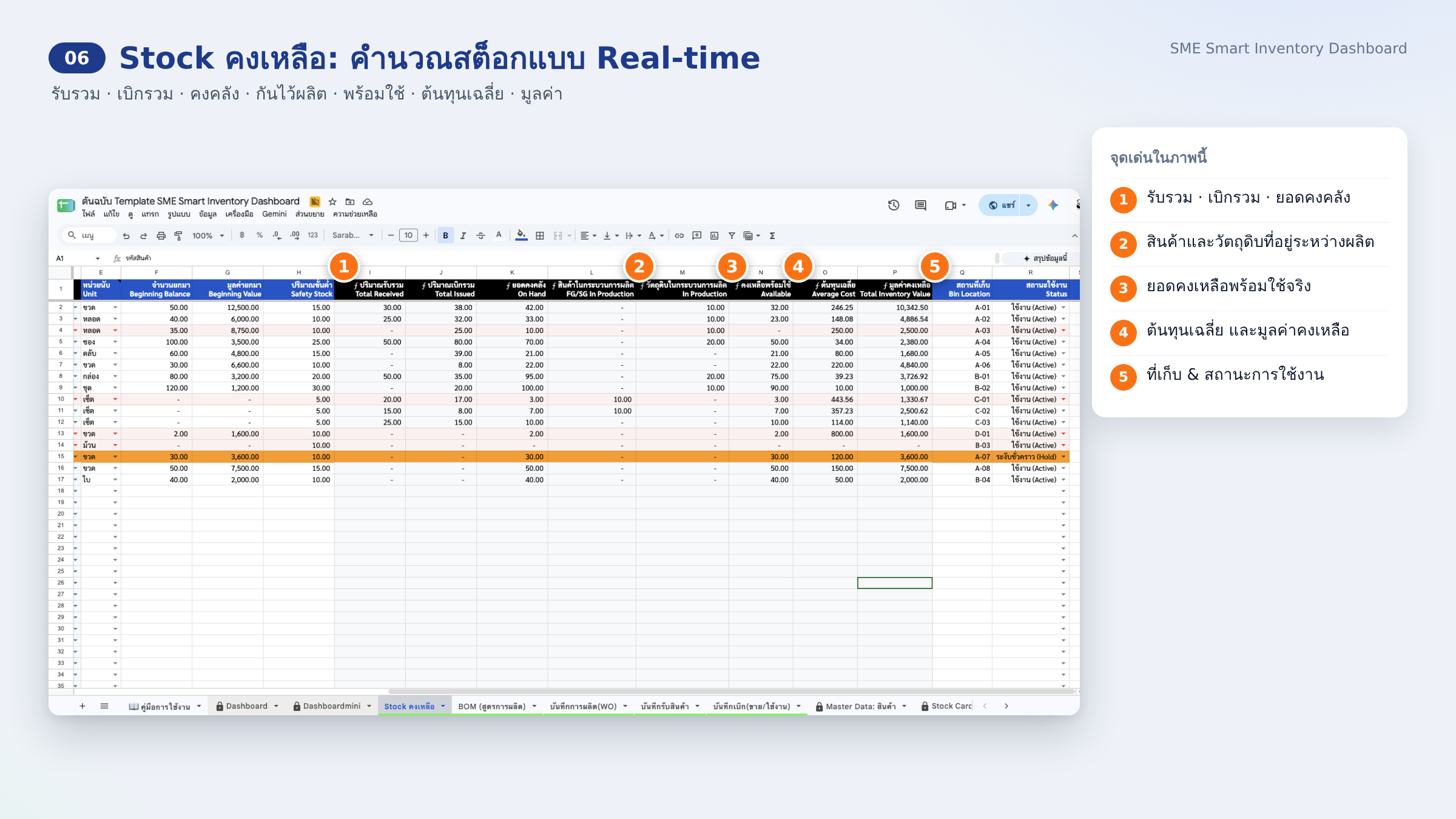
Task: Expand the A1 name box dropdown
Action: pyautogui.click(x=98, y=258)
